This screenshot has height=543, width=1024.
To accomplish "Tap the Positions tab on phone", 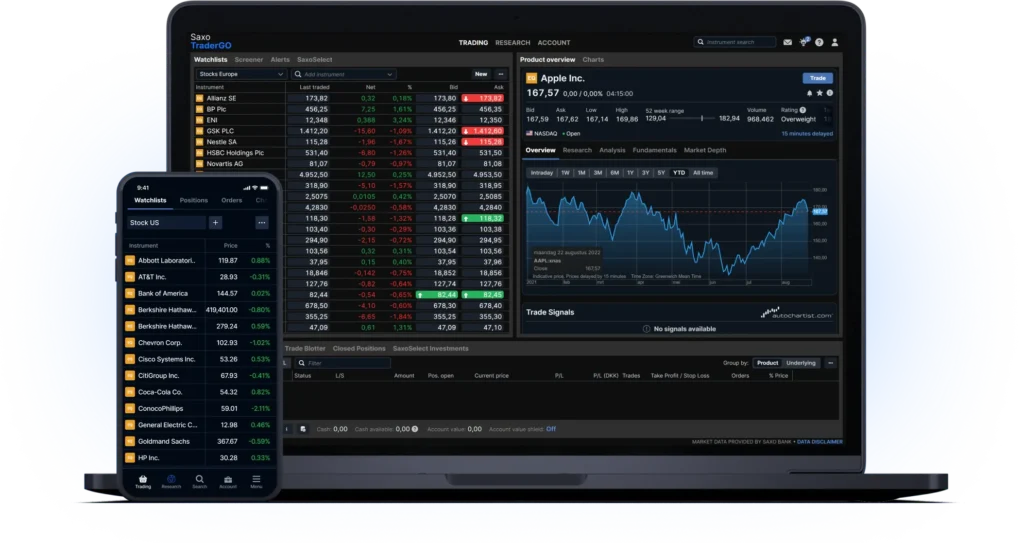I will (x=194, y=201).
